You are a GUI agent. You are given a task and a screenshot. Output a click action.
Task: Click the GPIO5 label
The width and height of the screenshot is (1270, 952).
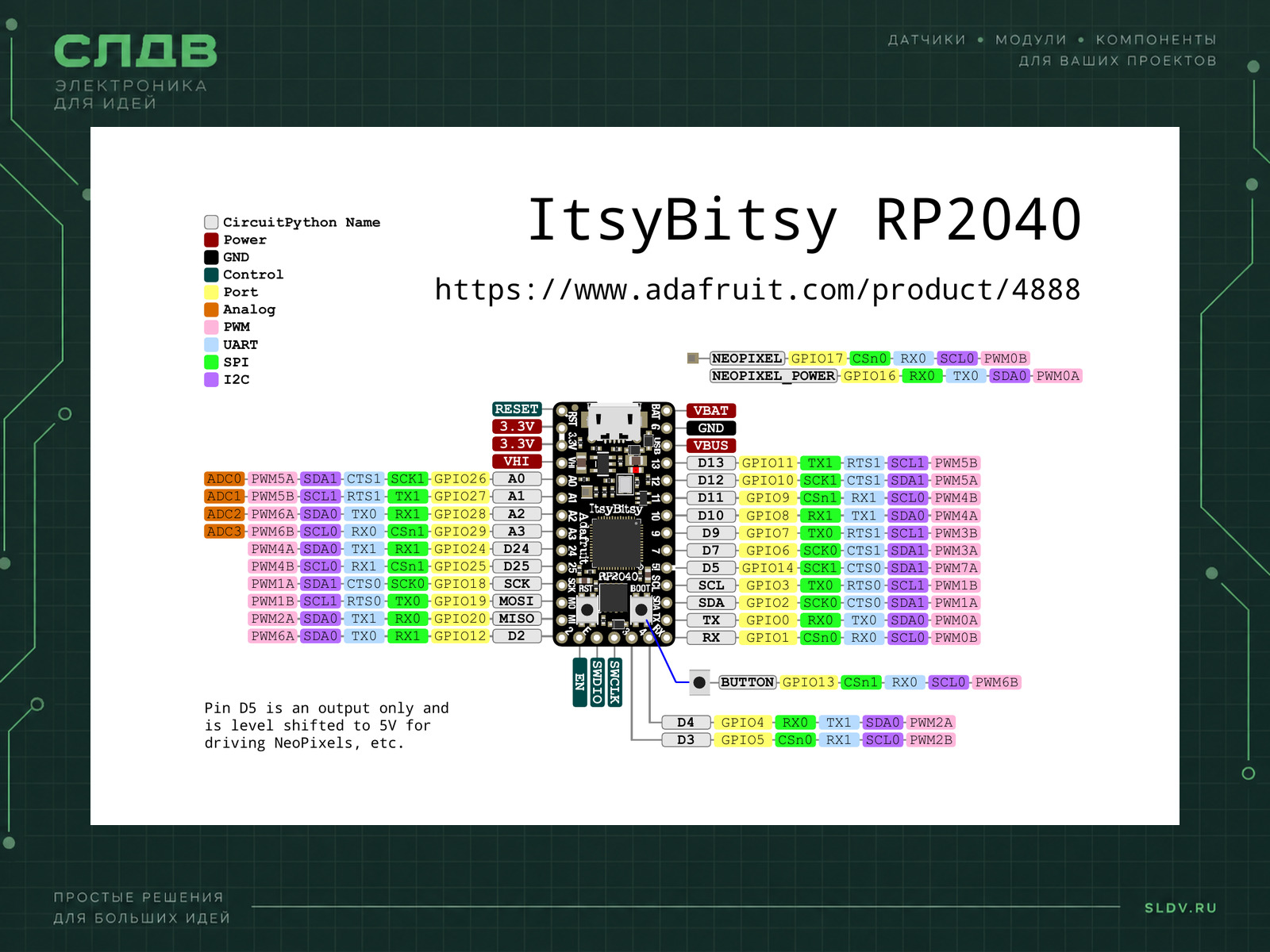pyautogui.click(x=743, y=740)
